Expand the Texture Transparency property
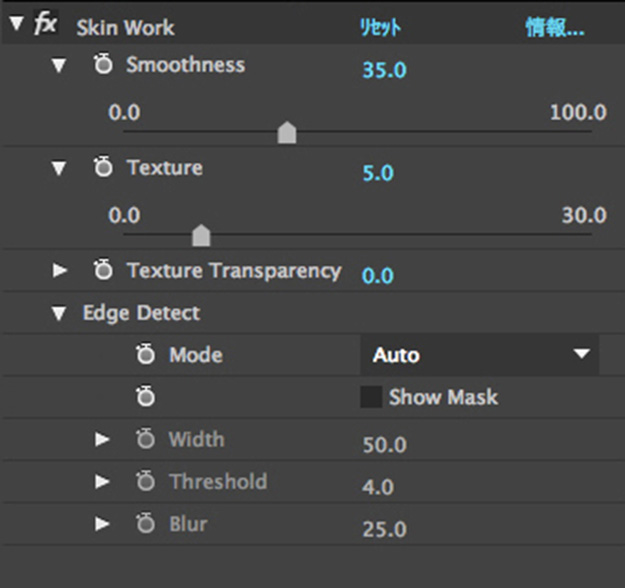This screenshot has height=588, width=625. click(59, 271)
